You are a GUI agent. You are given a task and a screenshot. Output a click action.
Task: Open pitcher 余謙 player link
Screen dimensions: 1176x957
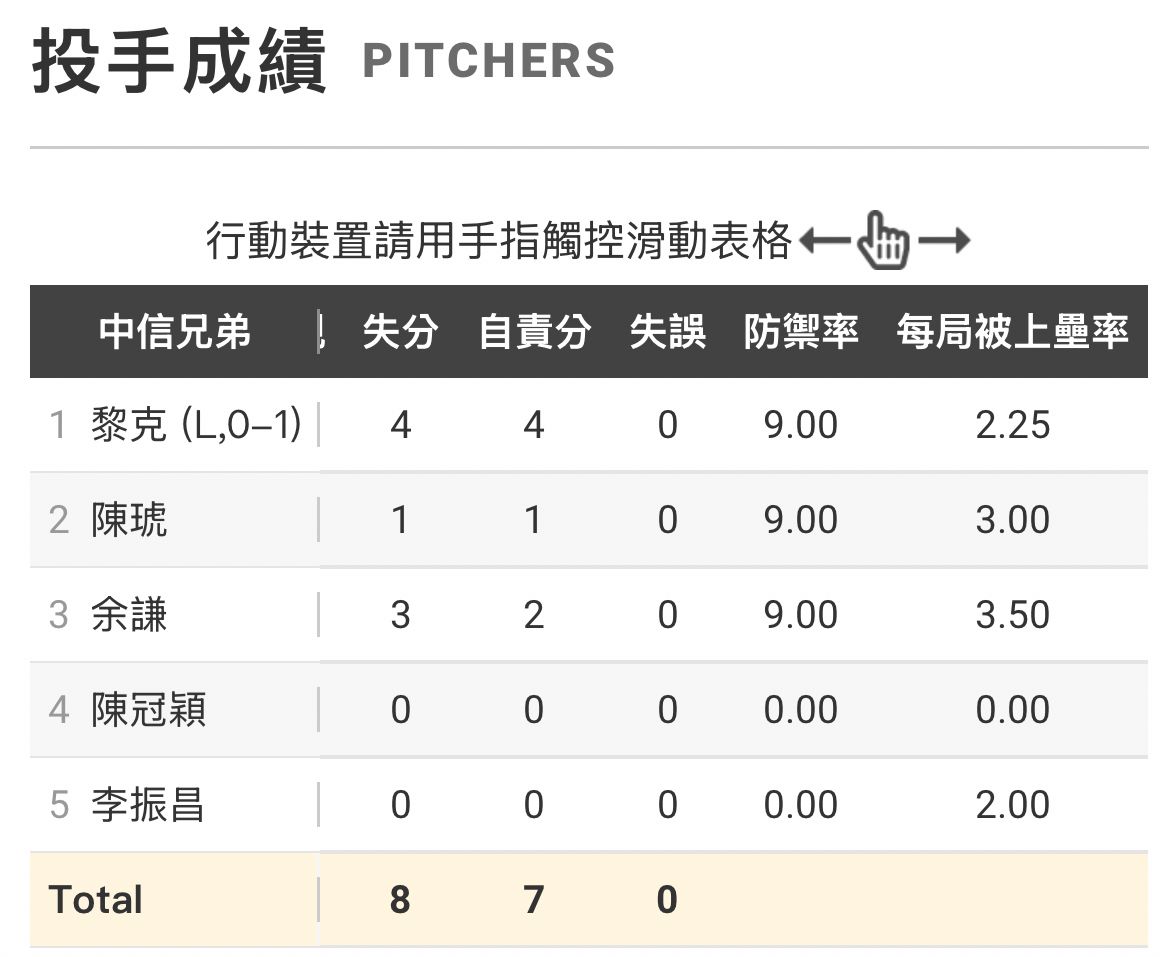tap(129, 614)
